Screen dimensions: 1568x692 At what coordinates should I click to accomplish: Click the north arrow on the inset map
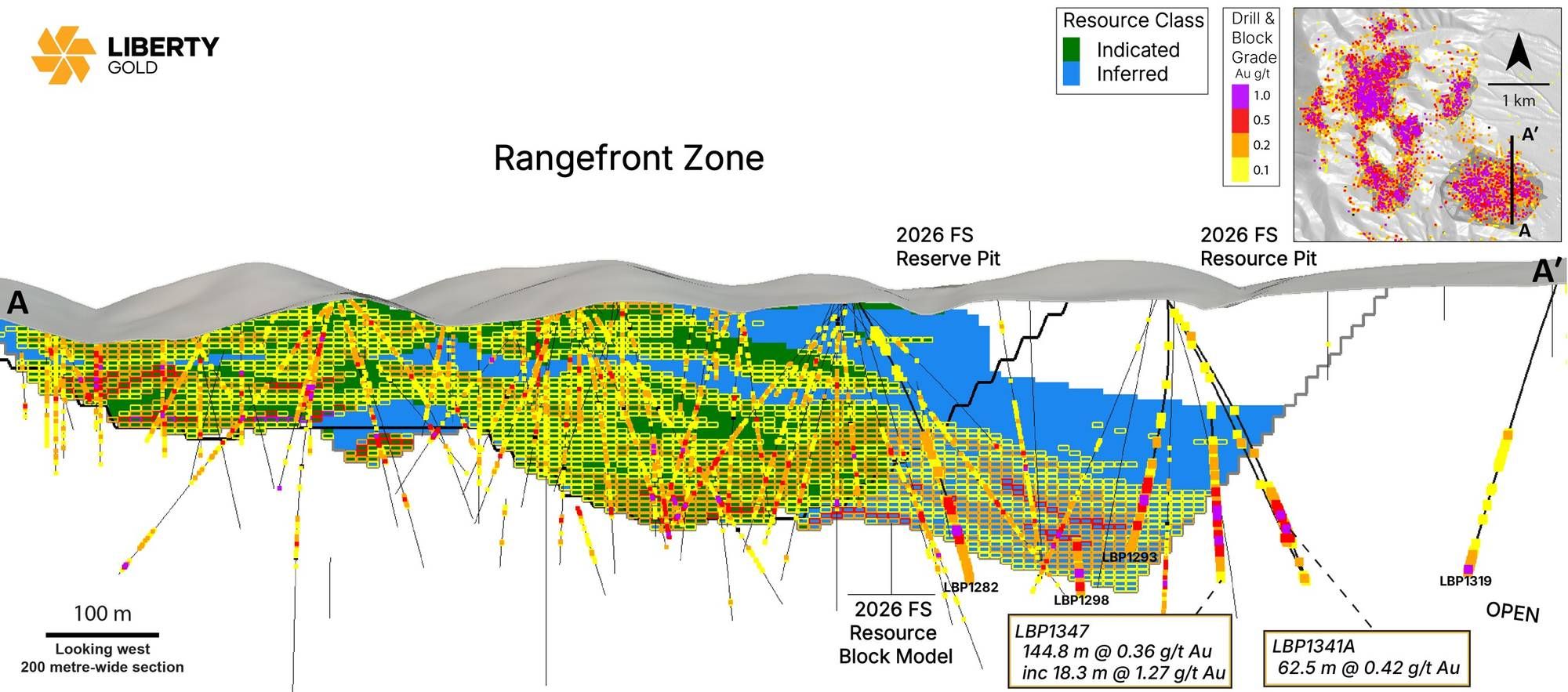tap(1519, 52)
